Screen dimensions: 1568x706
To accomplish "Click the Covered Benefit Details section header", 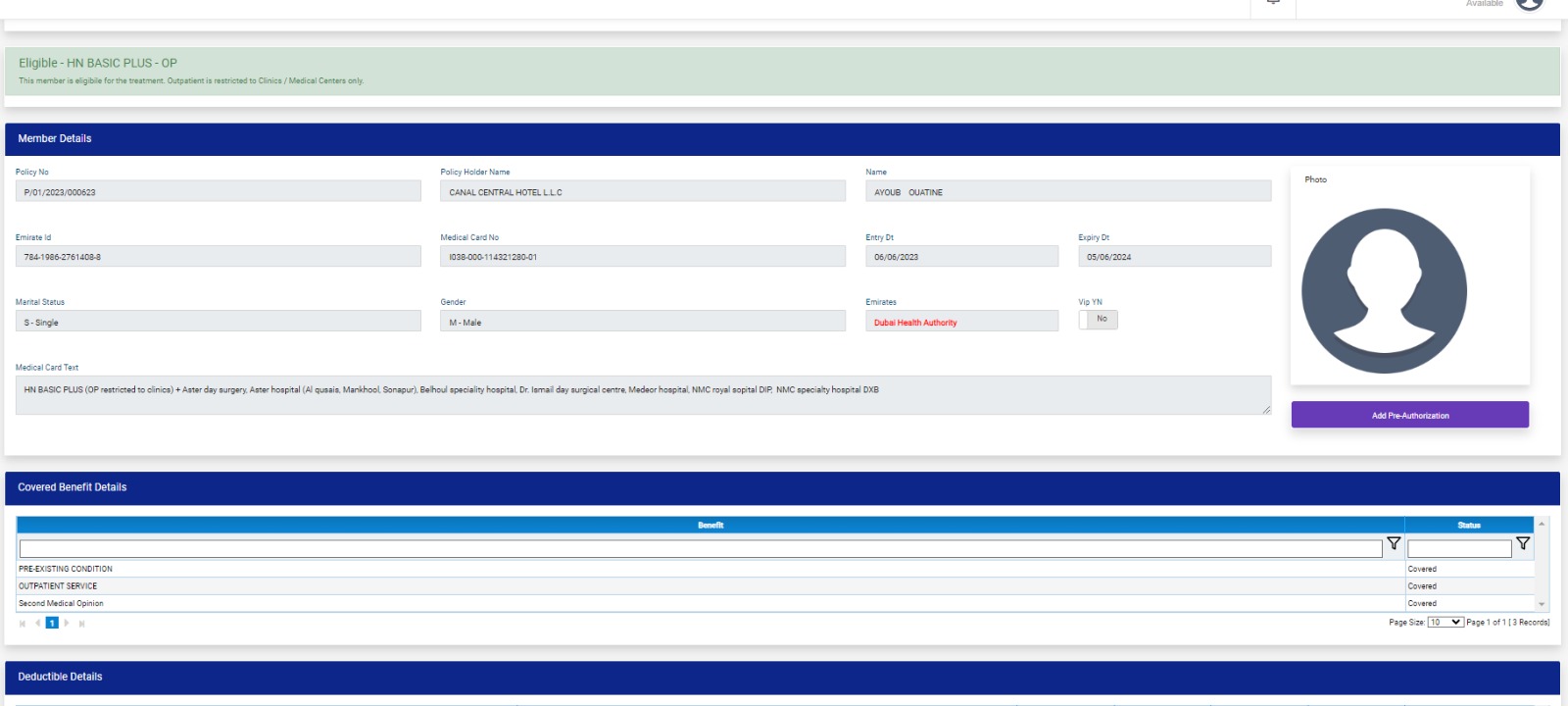I will 782,488.
